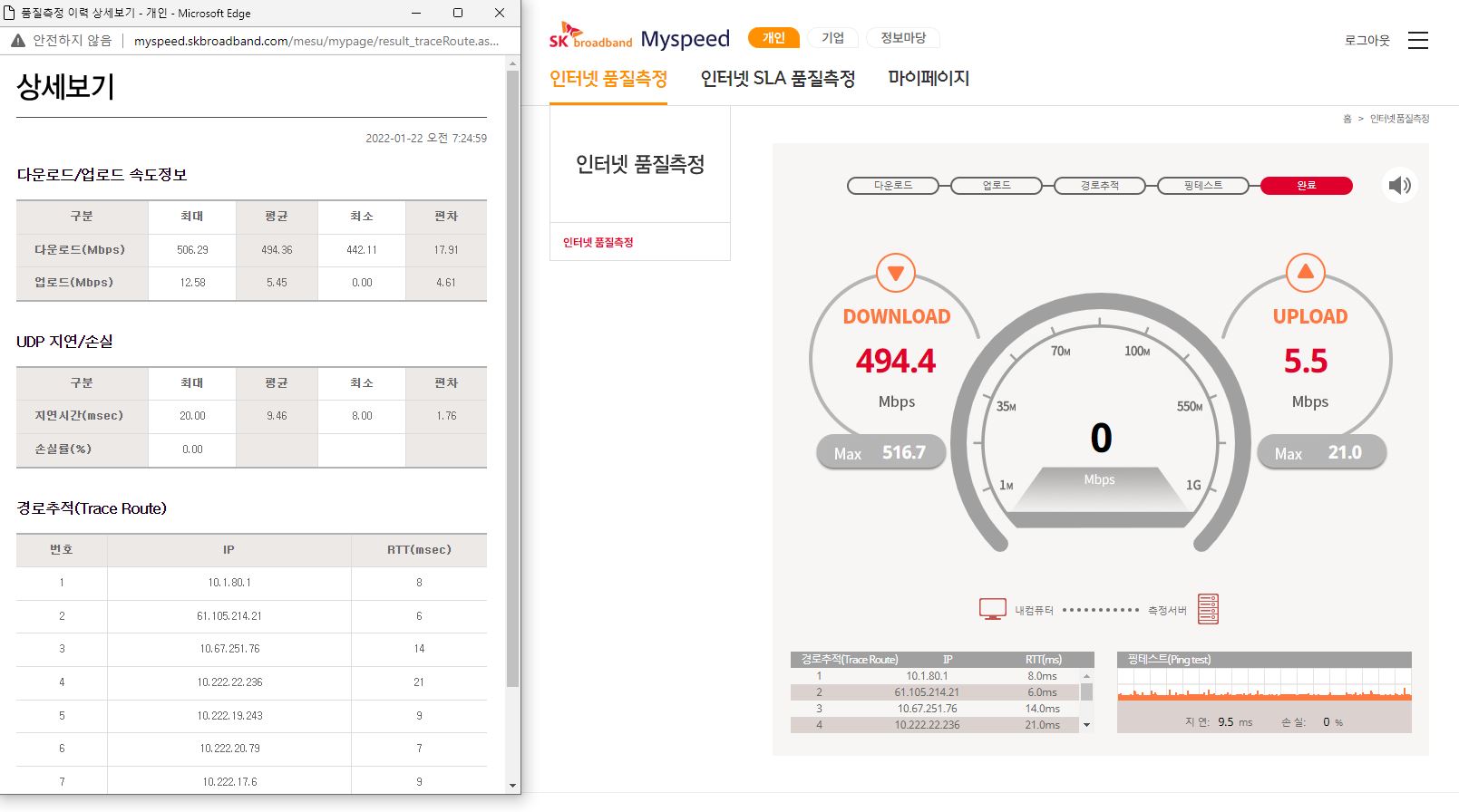The height and width of the screenshot is (812, 1459).
Task: Open the 마이페이지 menu
Action: tap(929, 79)
